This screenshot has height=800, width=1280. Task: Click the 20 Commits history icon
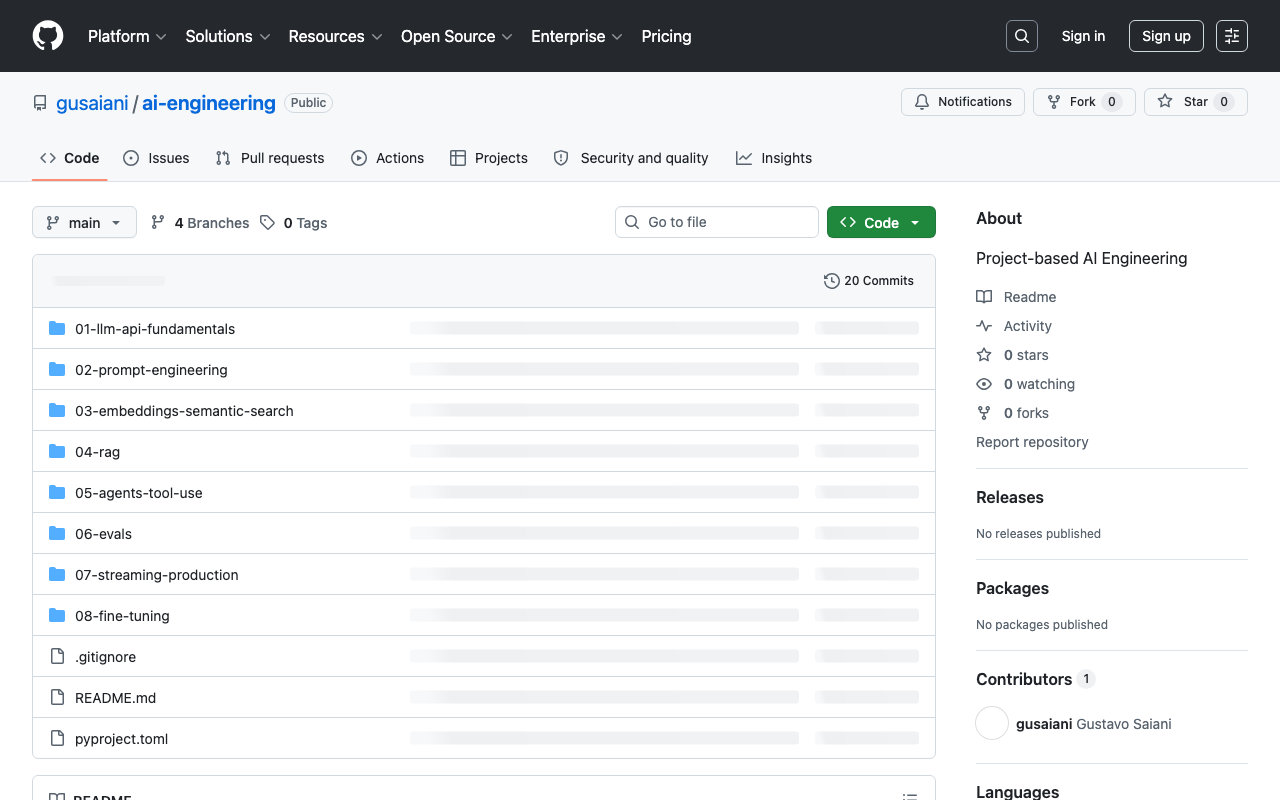click(831, 281)
